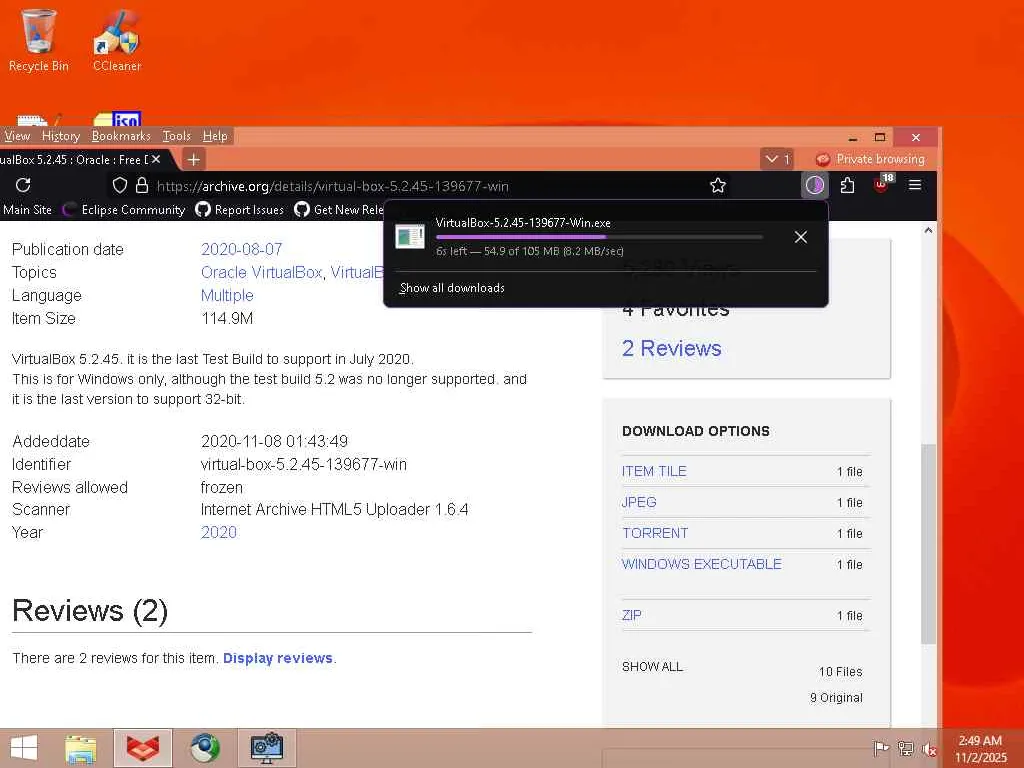Click the page vertical scrollbar thumb
Viewport: 1024px width, 768px height.
[928, 544]
